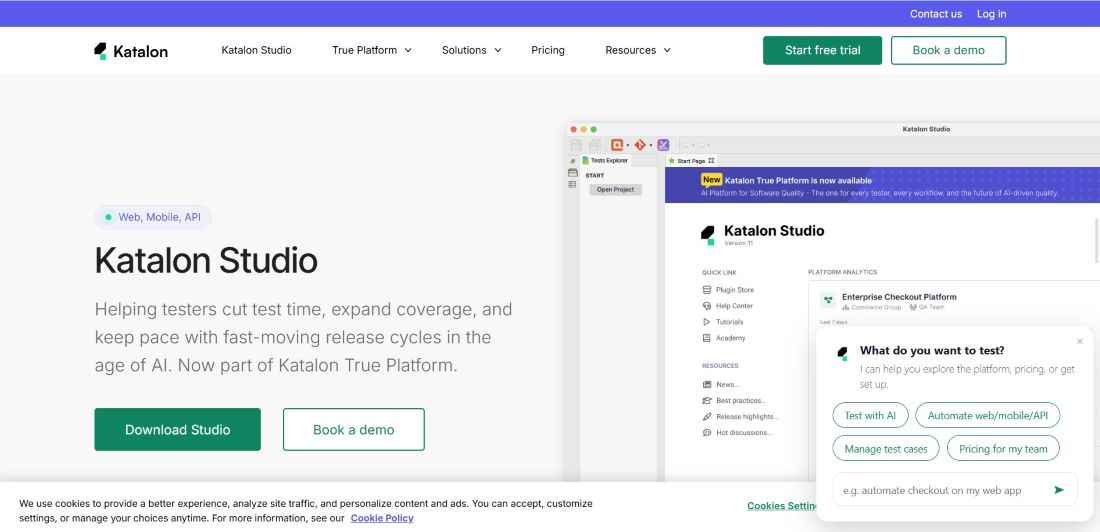The width and height of the screenshot is (1100, 532).
Task: Focus the chat message input field
Action: pos(940,490)
